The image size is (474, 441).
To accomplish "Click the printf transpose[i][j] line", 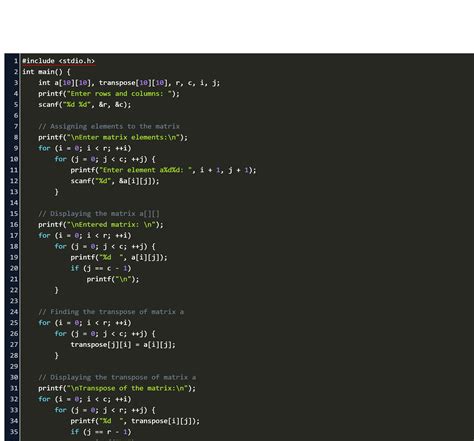I will click(x=135, y=421).
